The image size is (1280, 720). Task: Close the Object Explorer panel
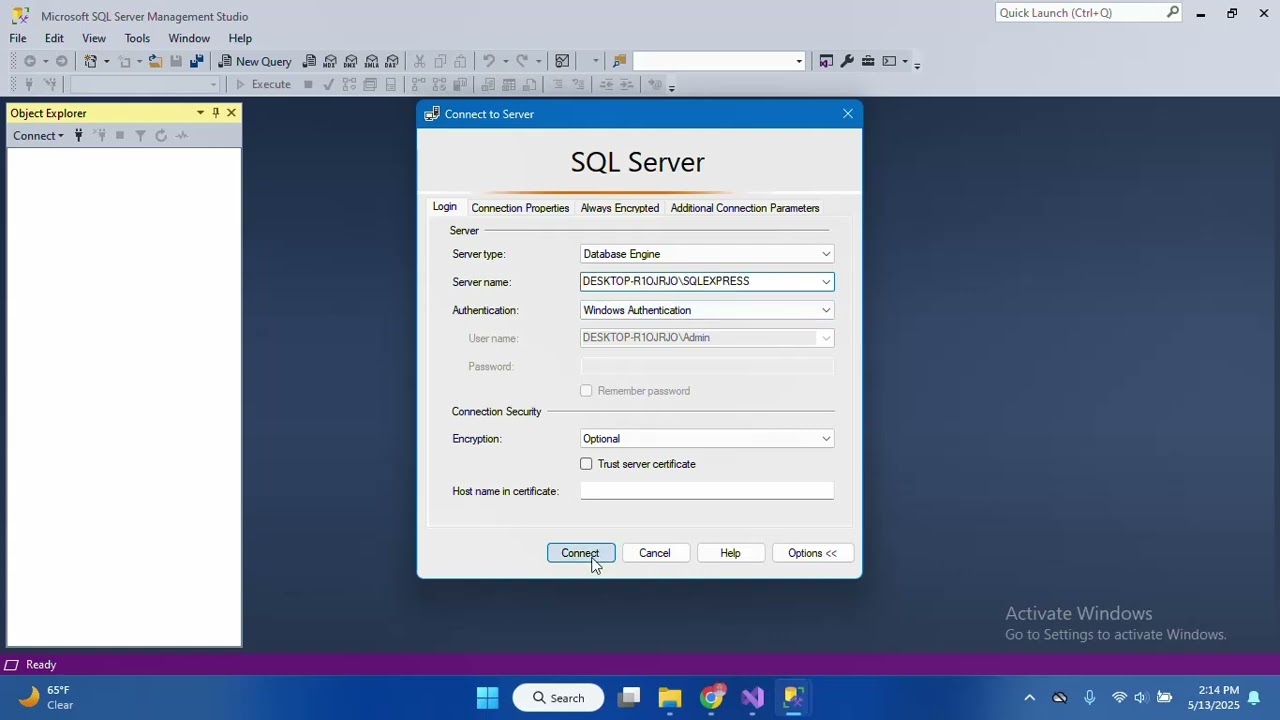[231, 113]
